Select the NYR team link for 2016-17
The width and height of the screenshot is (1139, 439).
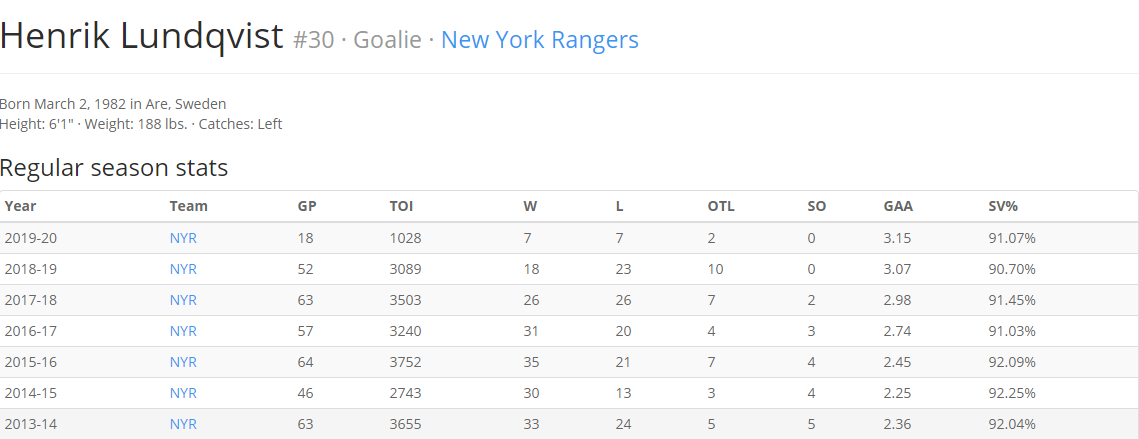tap(183, 331)
